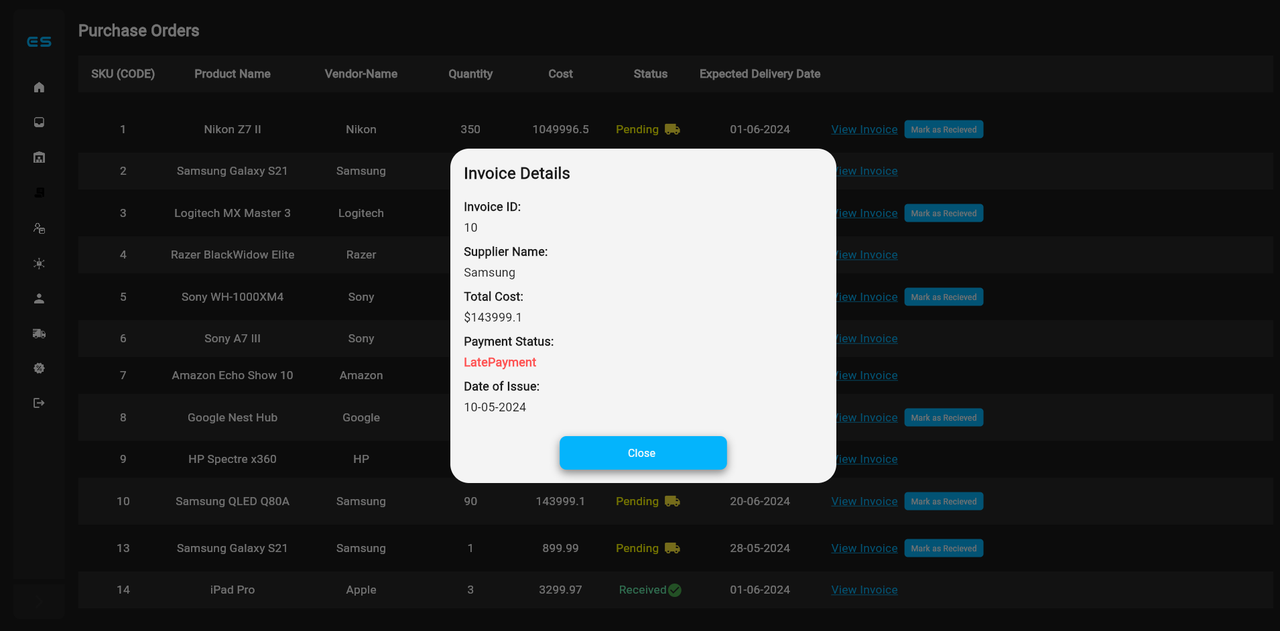Image resolution: width=1280 pixels, height=631 pixels.
Task: Click the logout arrow icon in sidebar
Action: (38, 402)
